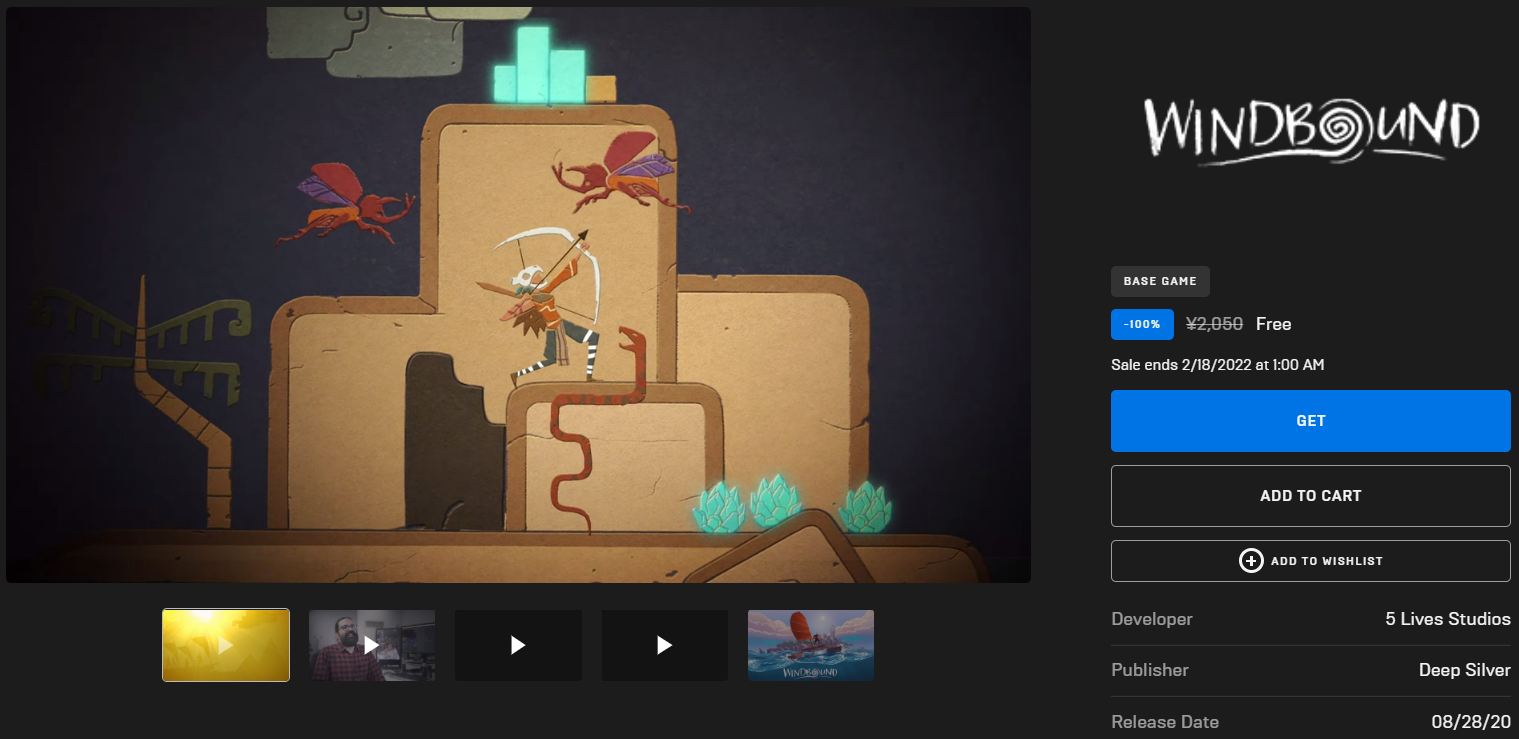
Task: Click the Developer label
Action: tap(1152, 619)
